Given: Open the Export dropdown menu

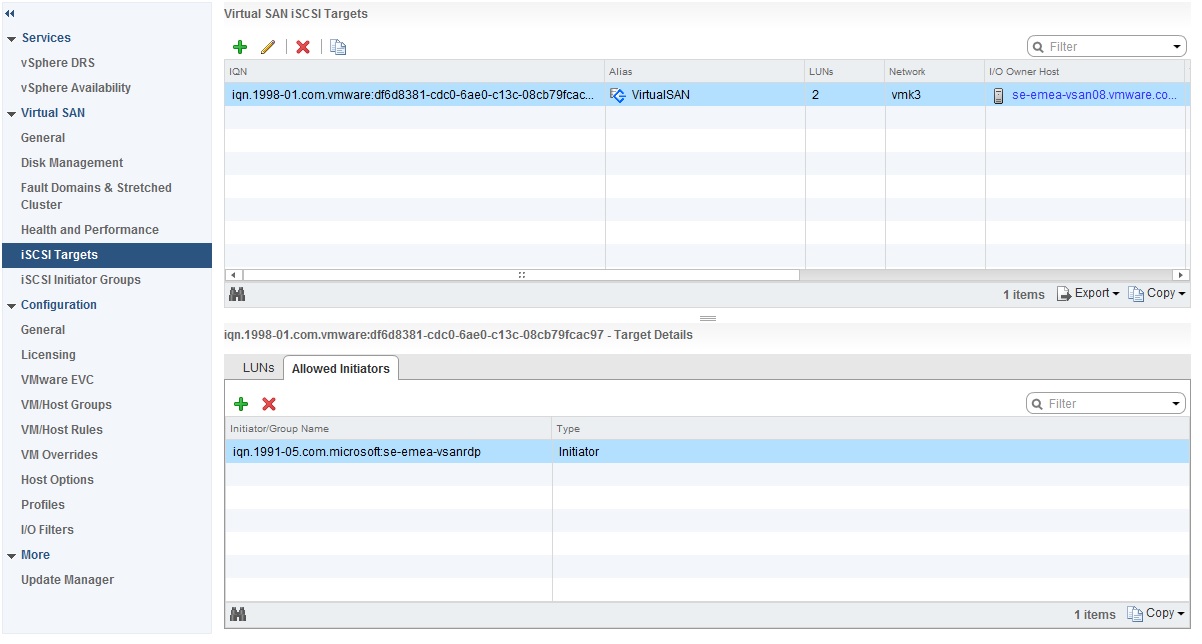Looking at the screenshot, I should [x=1090, y=294].
